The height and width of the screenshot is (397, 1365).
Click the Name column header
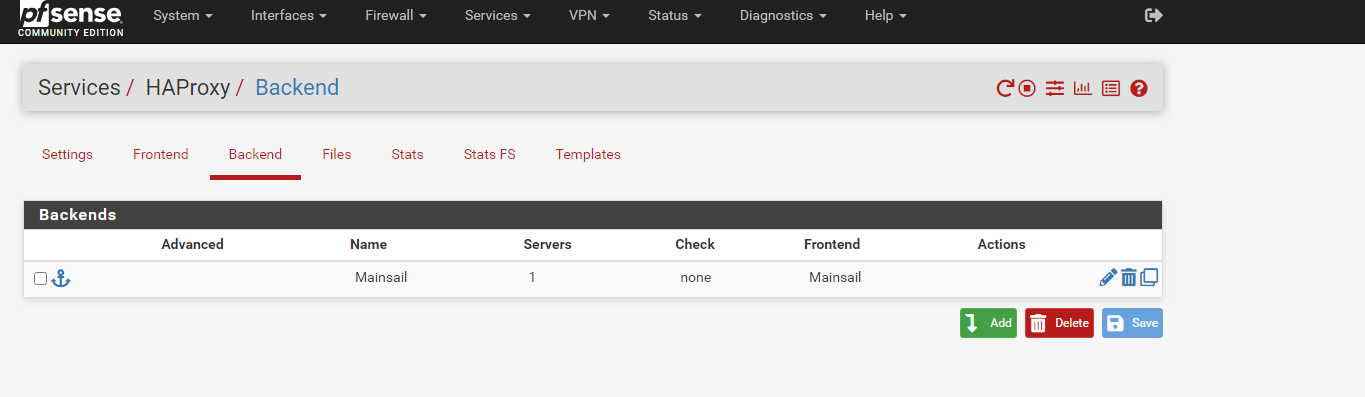[368, 245]
